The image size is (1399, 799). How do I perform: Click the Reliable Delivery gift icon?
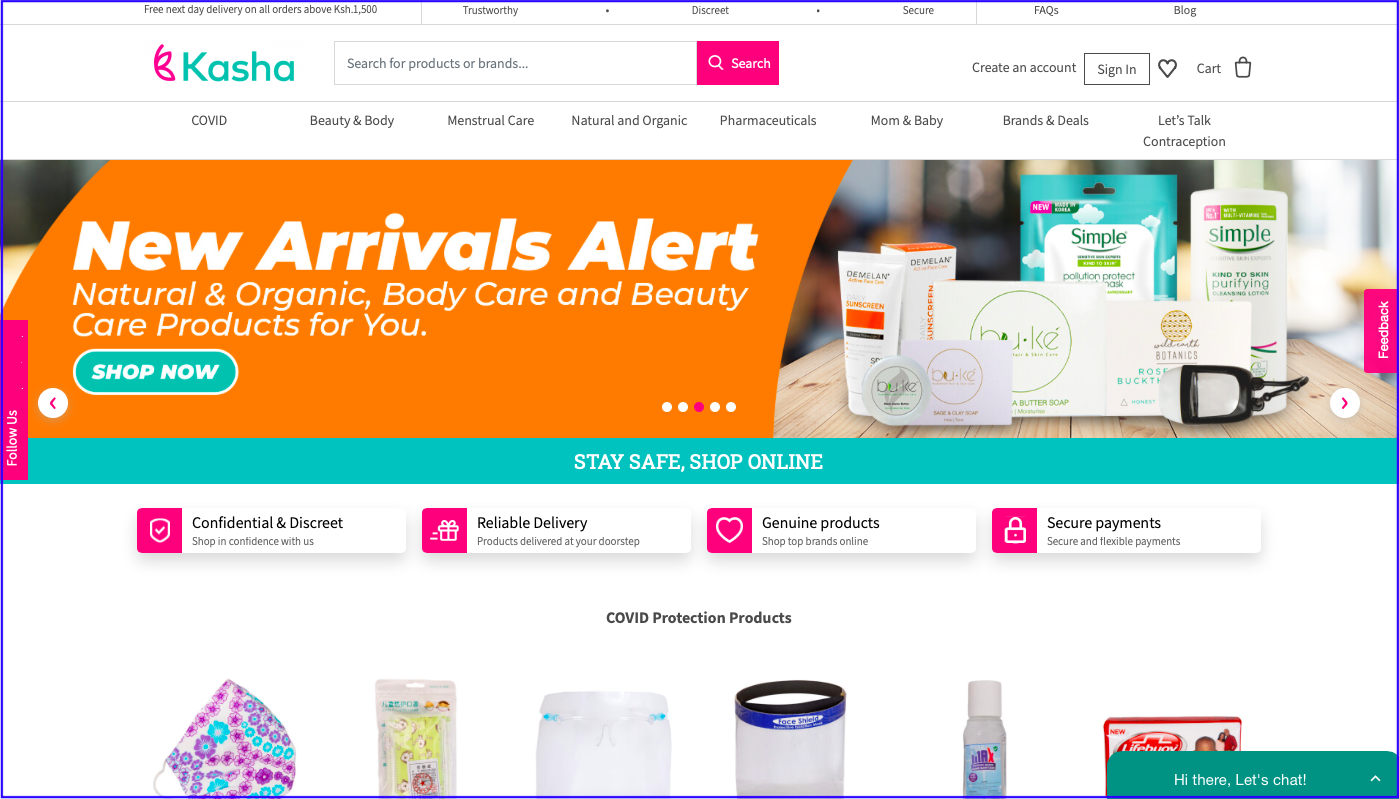coord(445,530)
